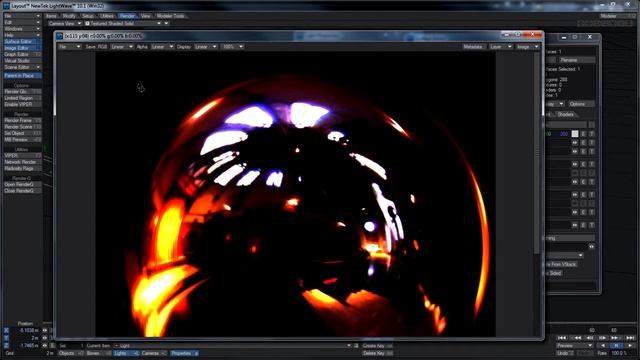Click Delete Key
Image resolution: width=640 pixels, height=360 pixels.
[x=377, y=353]
